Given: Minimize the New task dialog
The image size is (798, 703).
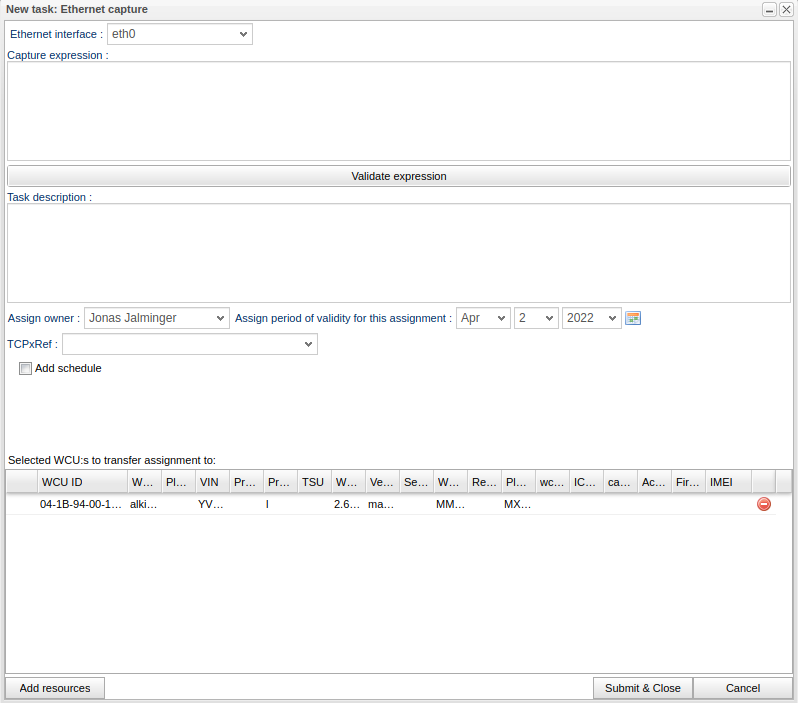Looking at the screenshot, I should point(769,9).
